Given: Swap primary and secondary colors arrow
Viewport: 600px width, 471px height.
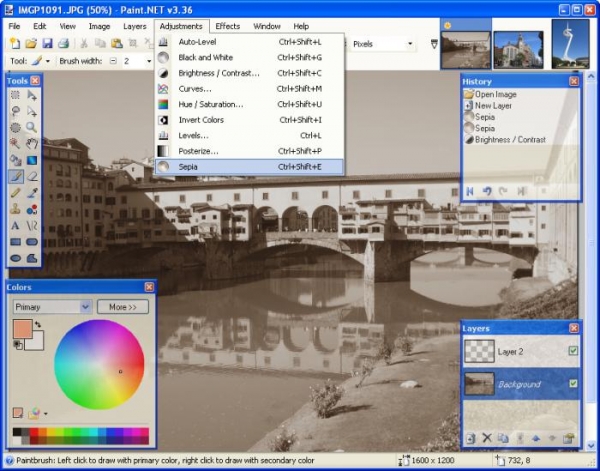Looking at the screenshot, I should [38, 324].
